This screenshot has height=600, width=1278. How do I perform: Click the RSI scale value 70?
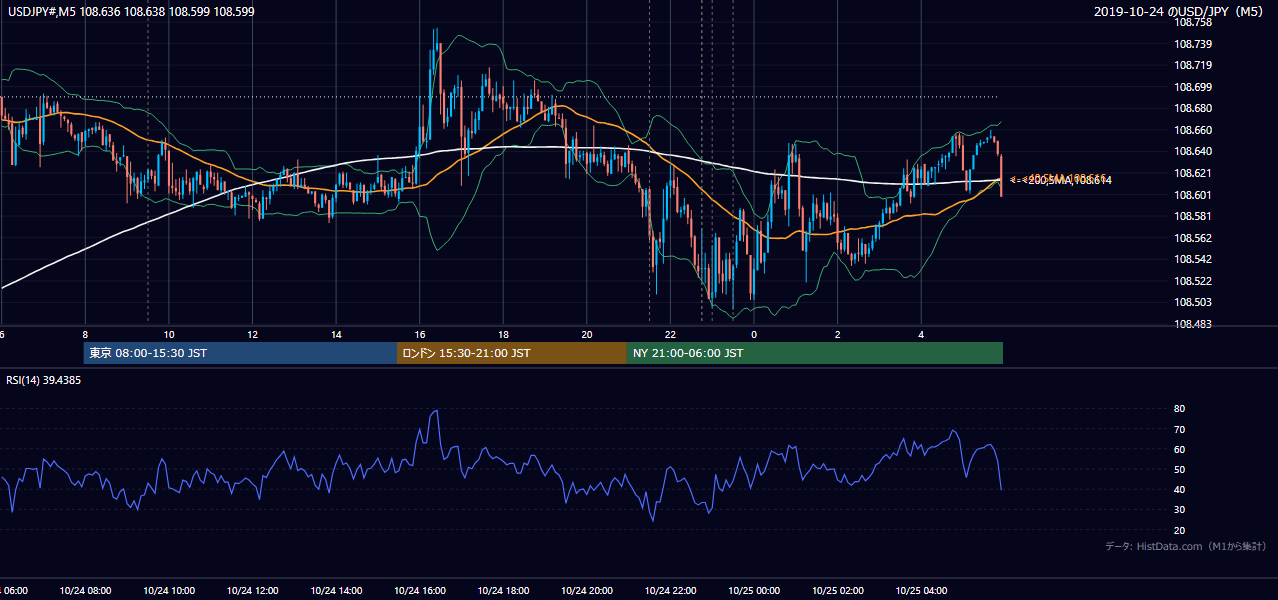[x=1180, y=429]
